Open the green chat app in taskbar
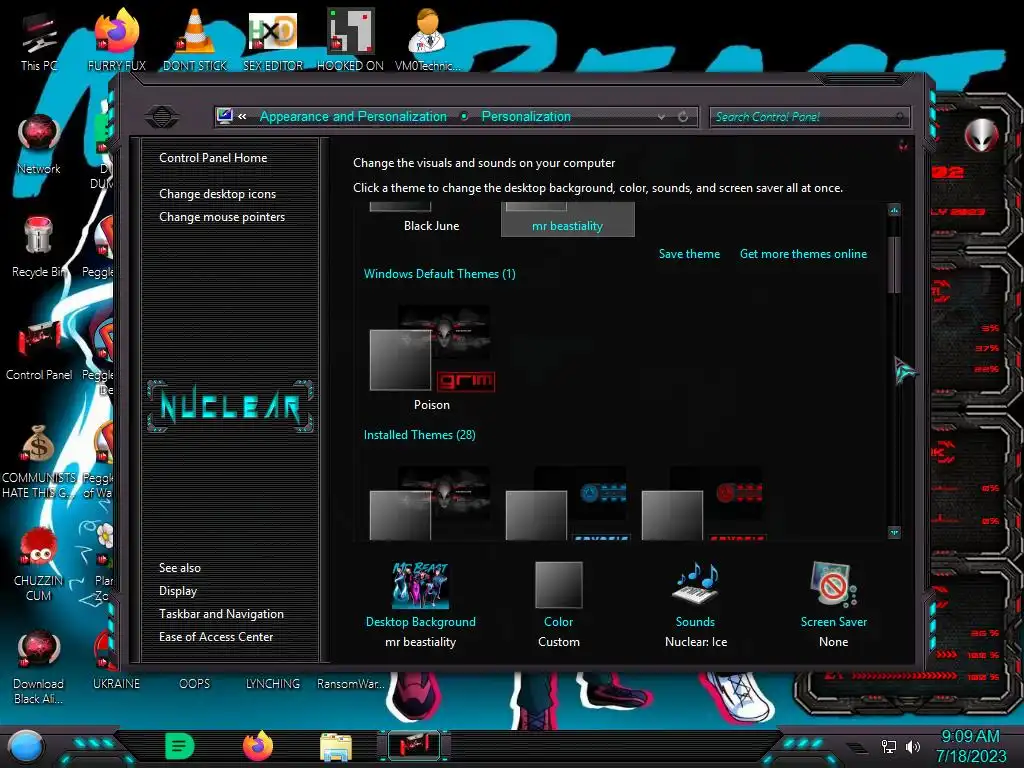This screenshot has height=768, width=1024. [180, 746]
